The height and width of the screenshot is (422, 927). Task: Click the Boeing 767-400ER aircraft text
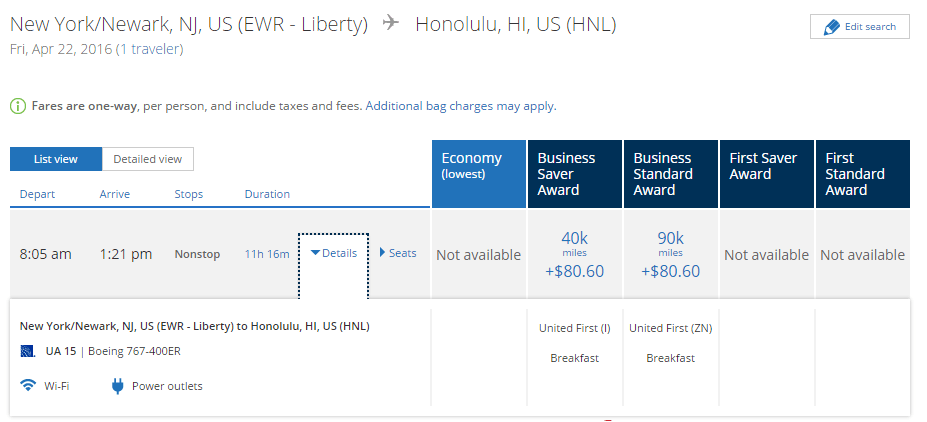(x=134, y=351)
